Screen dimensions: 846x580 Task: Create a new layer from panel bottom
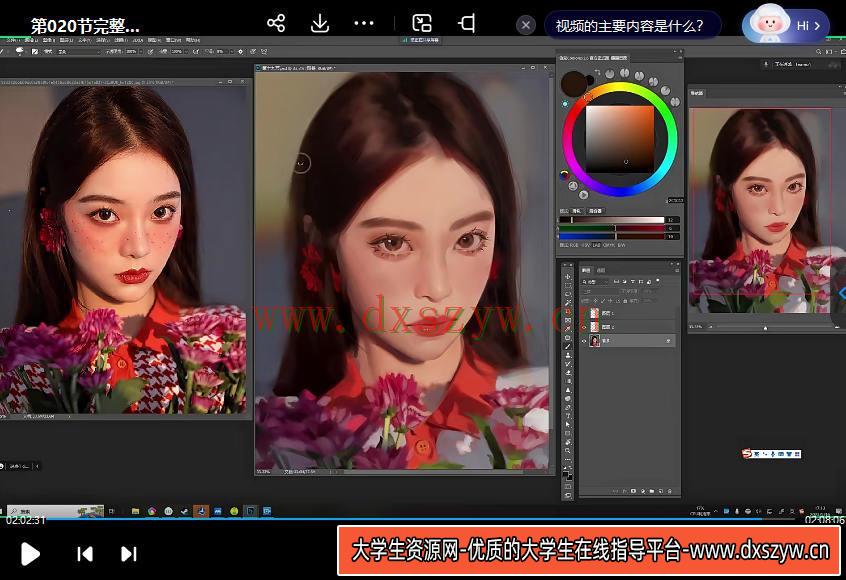660,491
